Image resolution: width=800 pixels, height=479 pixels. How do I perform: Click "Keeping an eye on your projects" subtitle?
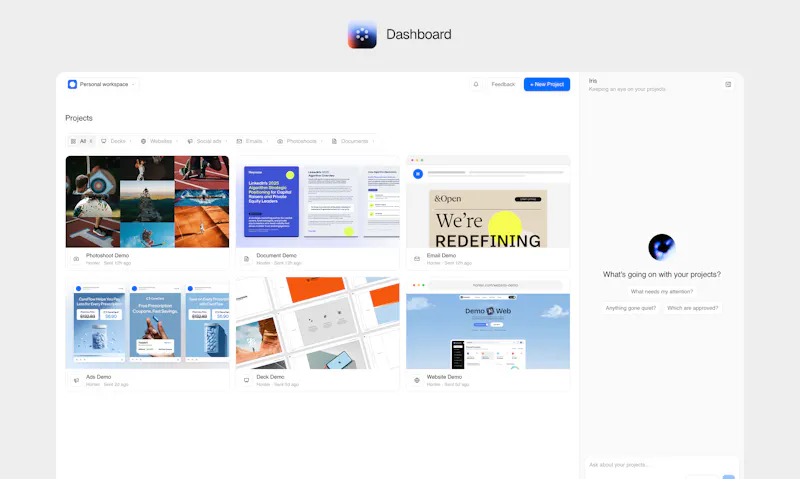pos(627,89)
